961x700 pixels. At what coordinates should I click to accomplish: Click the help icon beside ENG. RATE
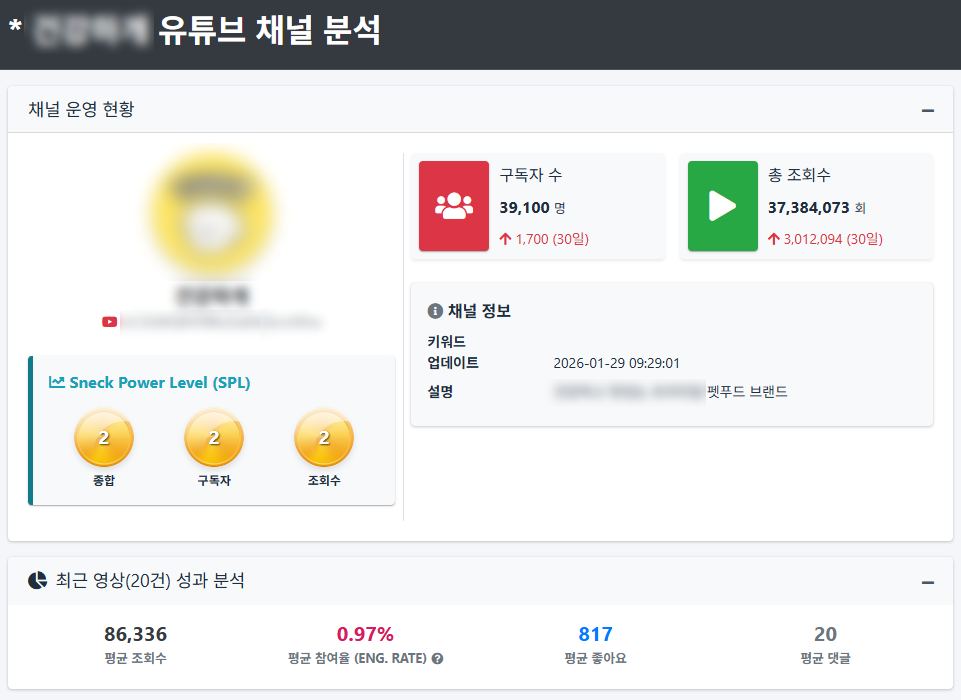tap(437, 659)
